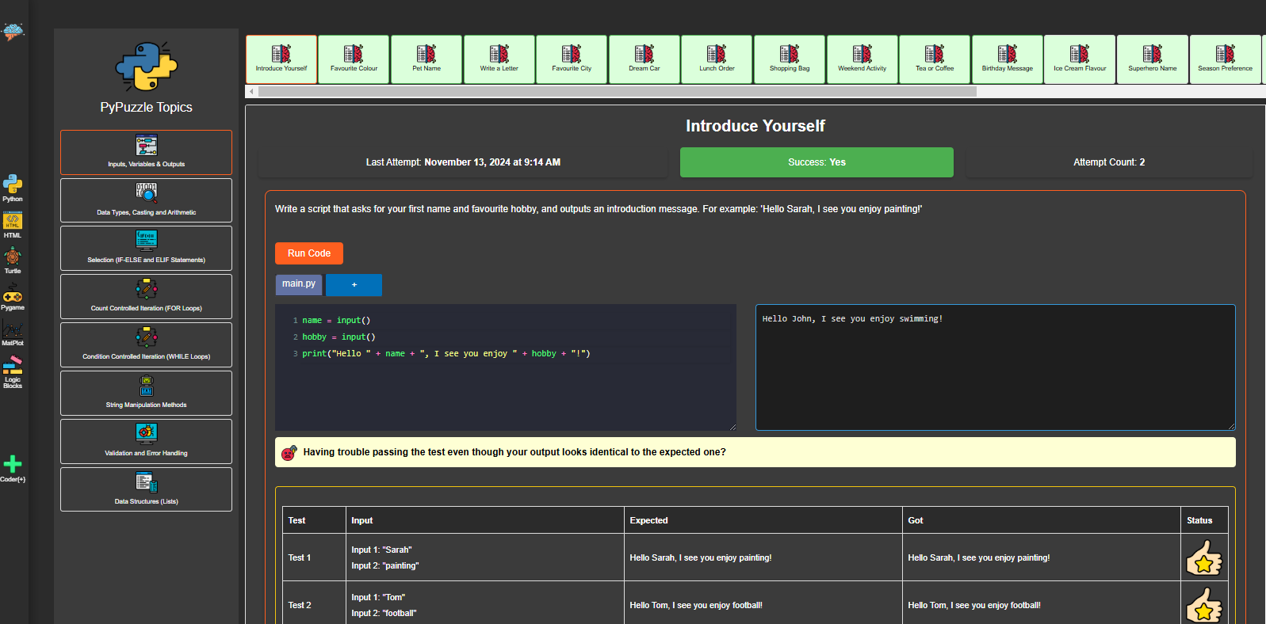Open Pygame from the sidebar
Screen dimensions: 1266x624
(x=12, y=296)
